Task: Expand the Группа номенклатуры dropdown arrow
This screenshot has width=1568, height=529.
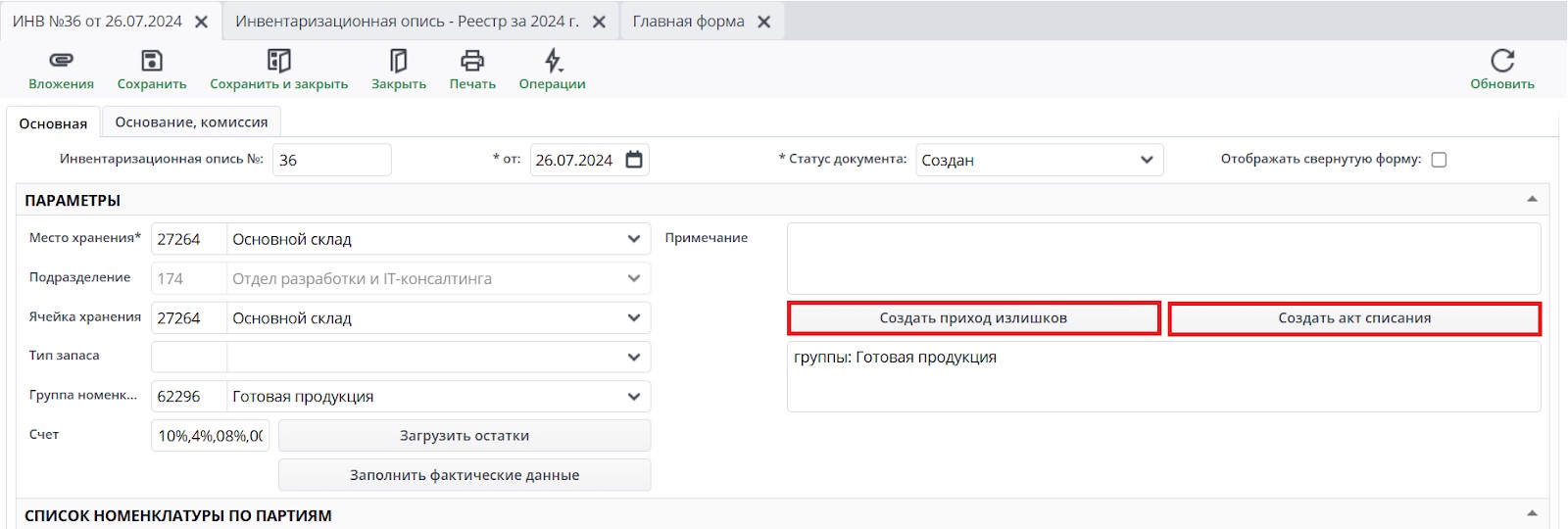Action: [x=634, y=397]
